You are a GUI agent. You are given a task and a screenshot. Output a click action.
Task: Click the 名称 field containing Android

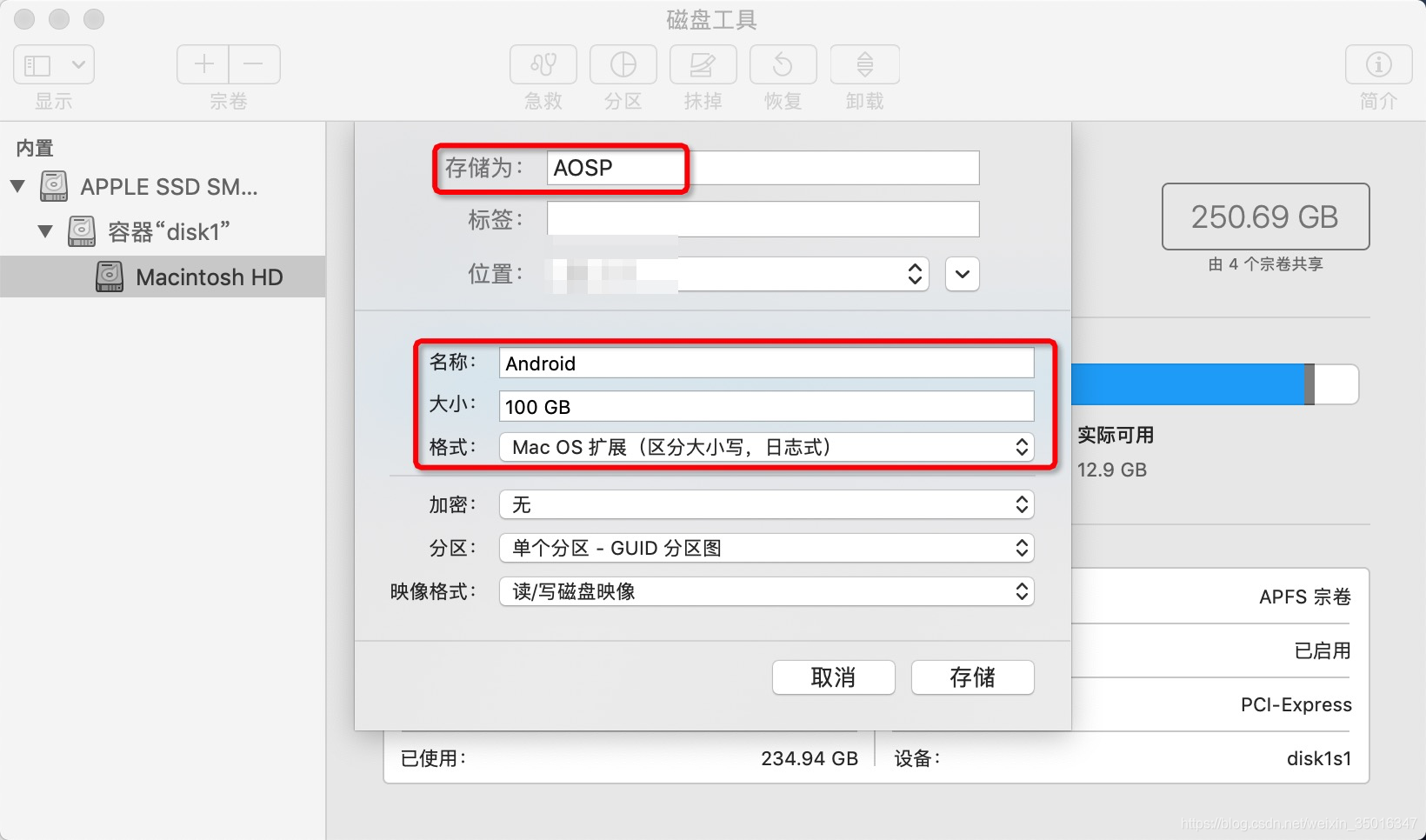tap(766, 363)
